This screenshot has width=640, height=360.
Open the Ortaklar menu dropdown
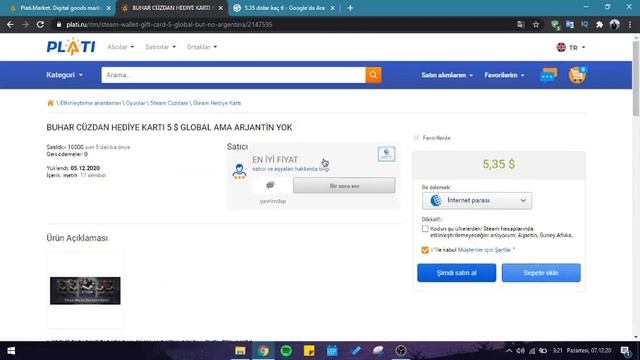click(x=202, y=47)
